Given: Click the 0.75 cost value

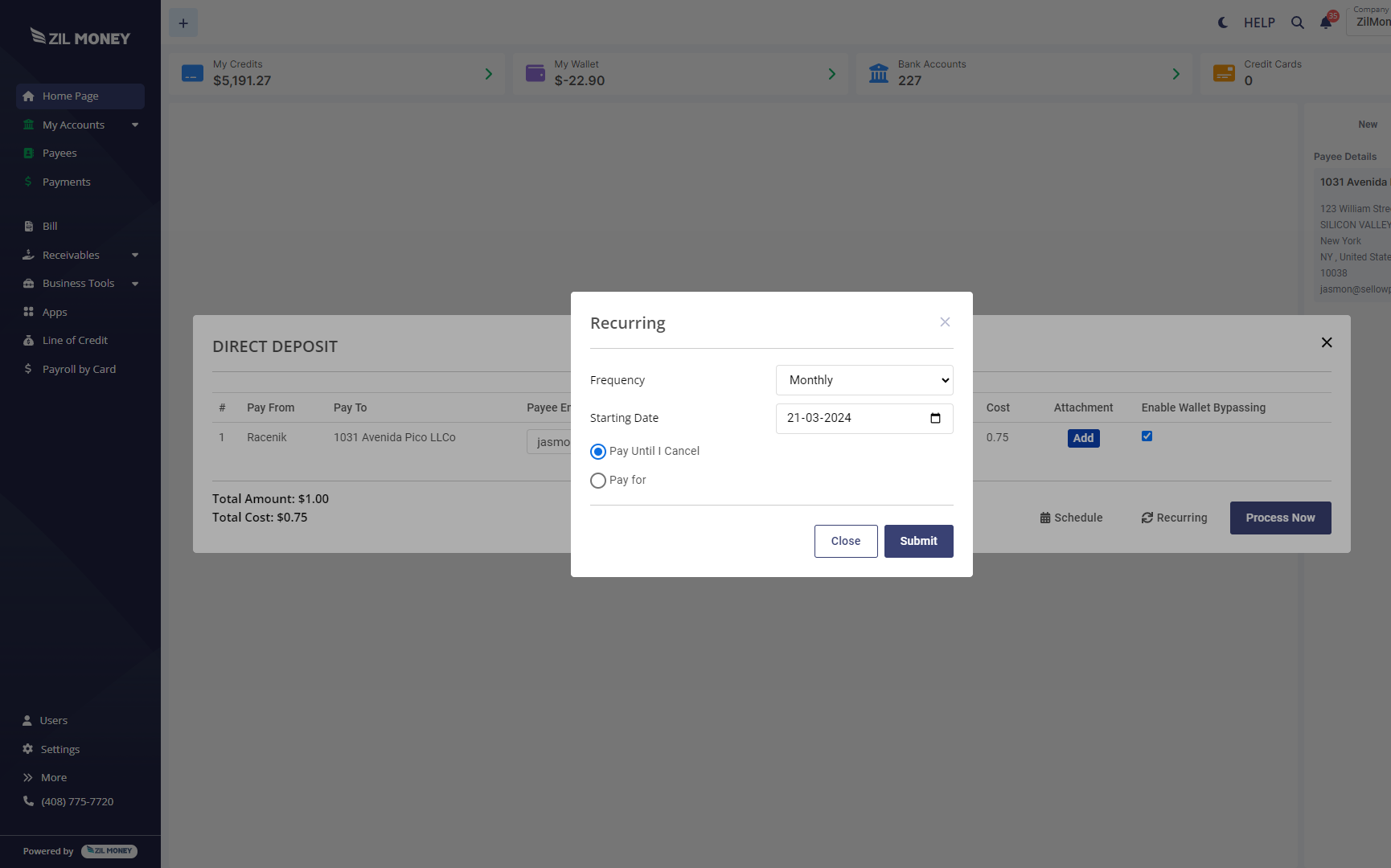Looking at the screenshot, I should click(x=997, y=437).
